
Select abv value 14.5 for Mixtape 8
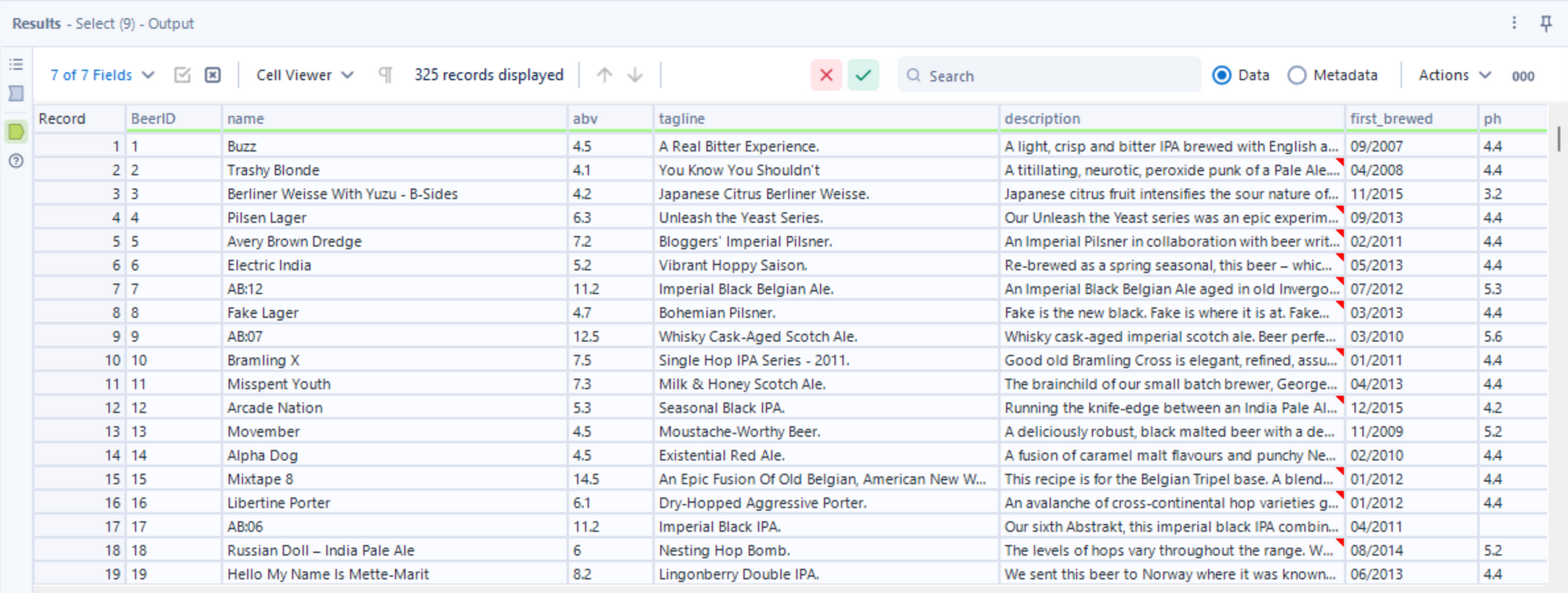611,479
